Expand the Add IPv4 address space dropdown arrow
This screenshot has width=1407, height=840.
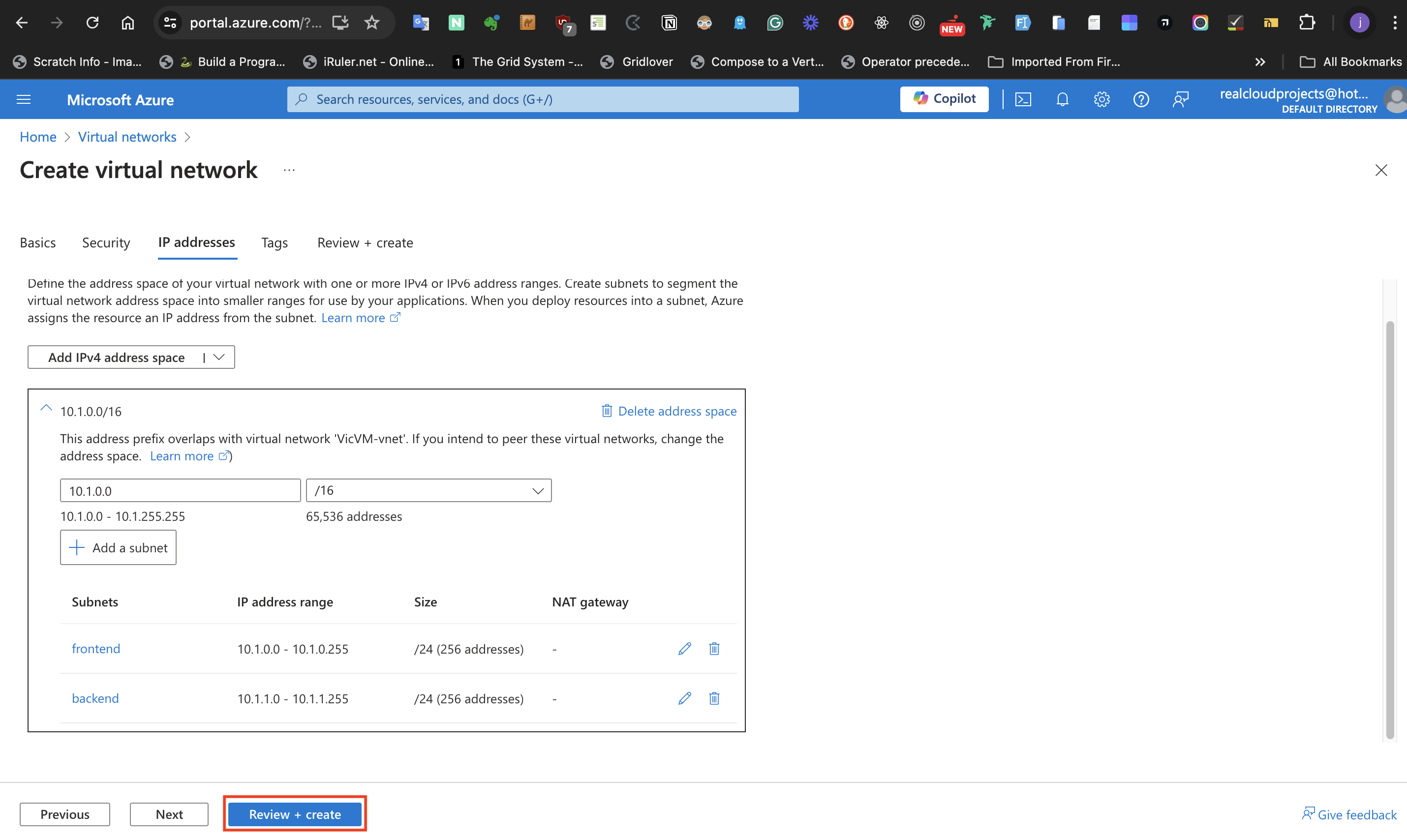[x=218, y=357]
